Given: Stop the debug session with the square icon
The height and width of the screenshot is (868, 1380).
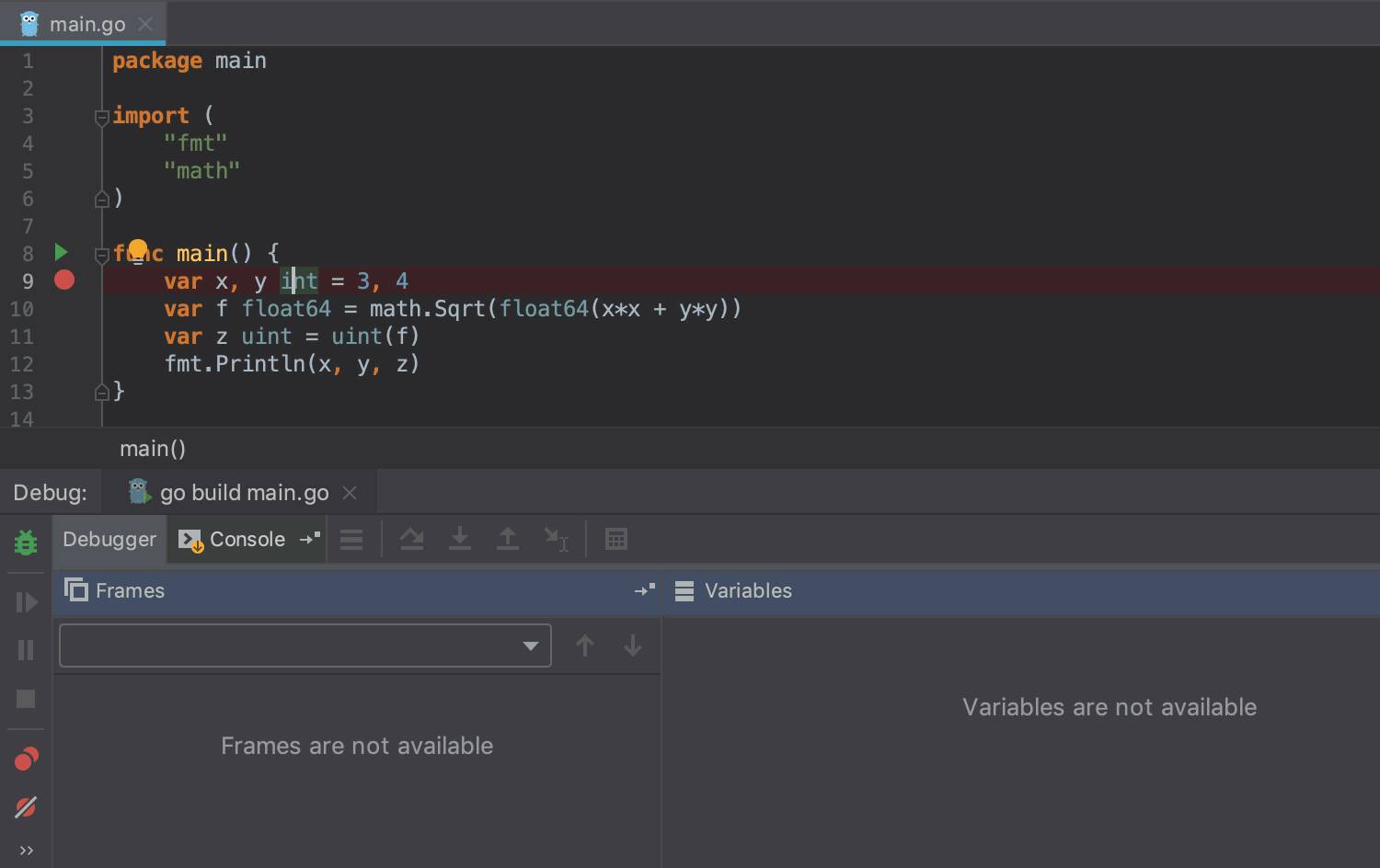Looking at the screenshot, I should [x=26, y=699].
